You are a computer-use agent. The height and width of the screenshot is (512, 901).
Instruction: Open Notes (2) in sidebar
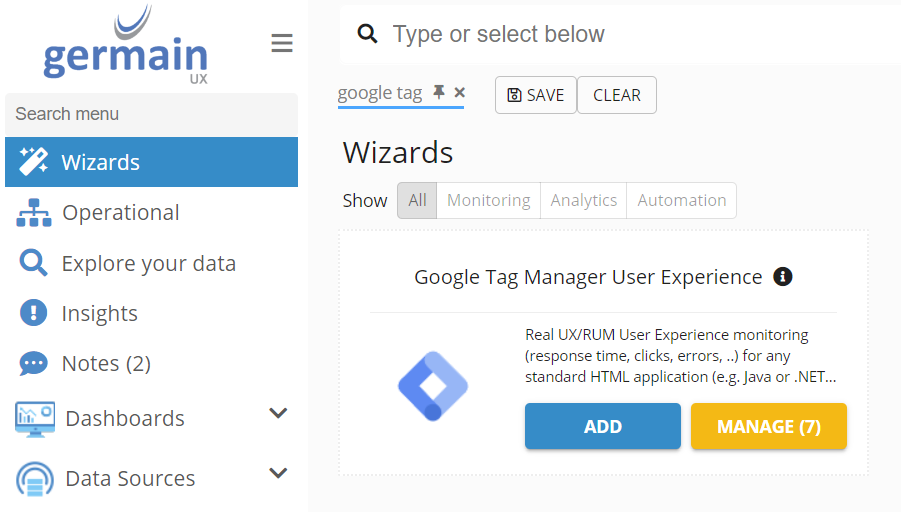pos(105,364)
